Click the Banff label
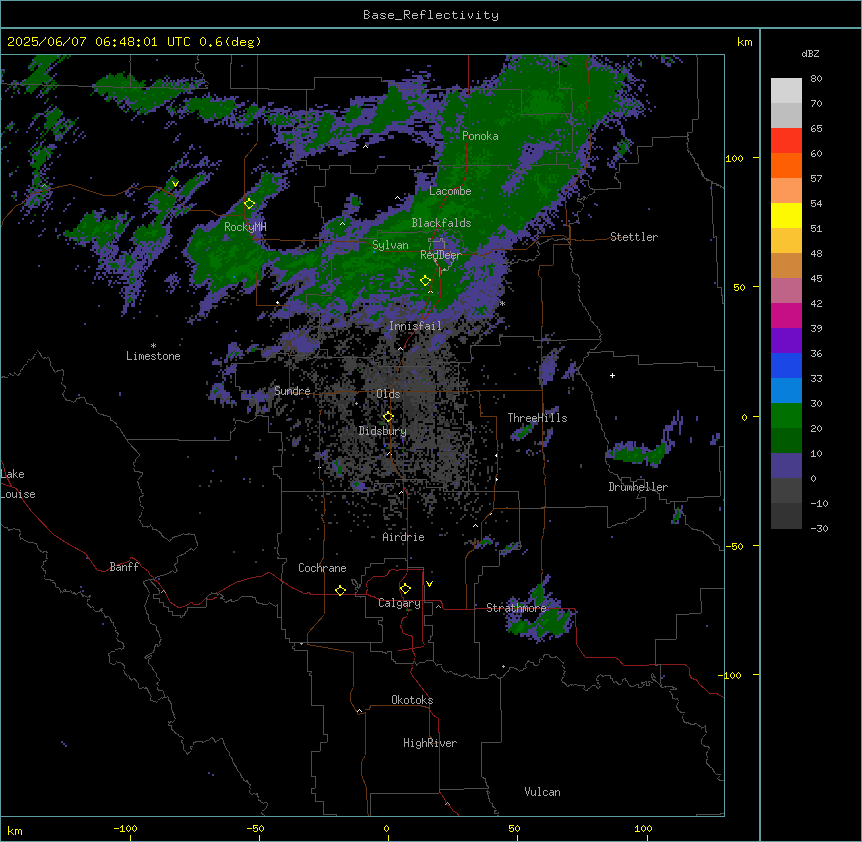This screenshot has width=862, height=842. click(x=124, y=567)
